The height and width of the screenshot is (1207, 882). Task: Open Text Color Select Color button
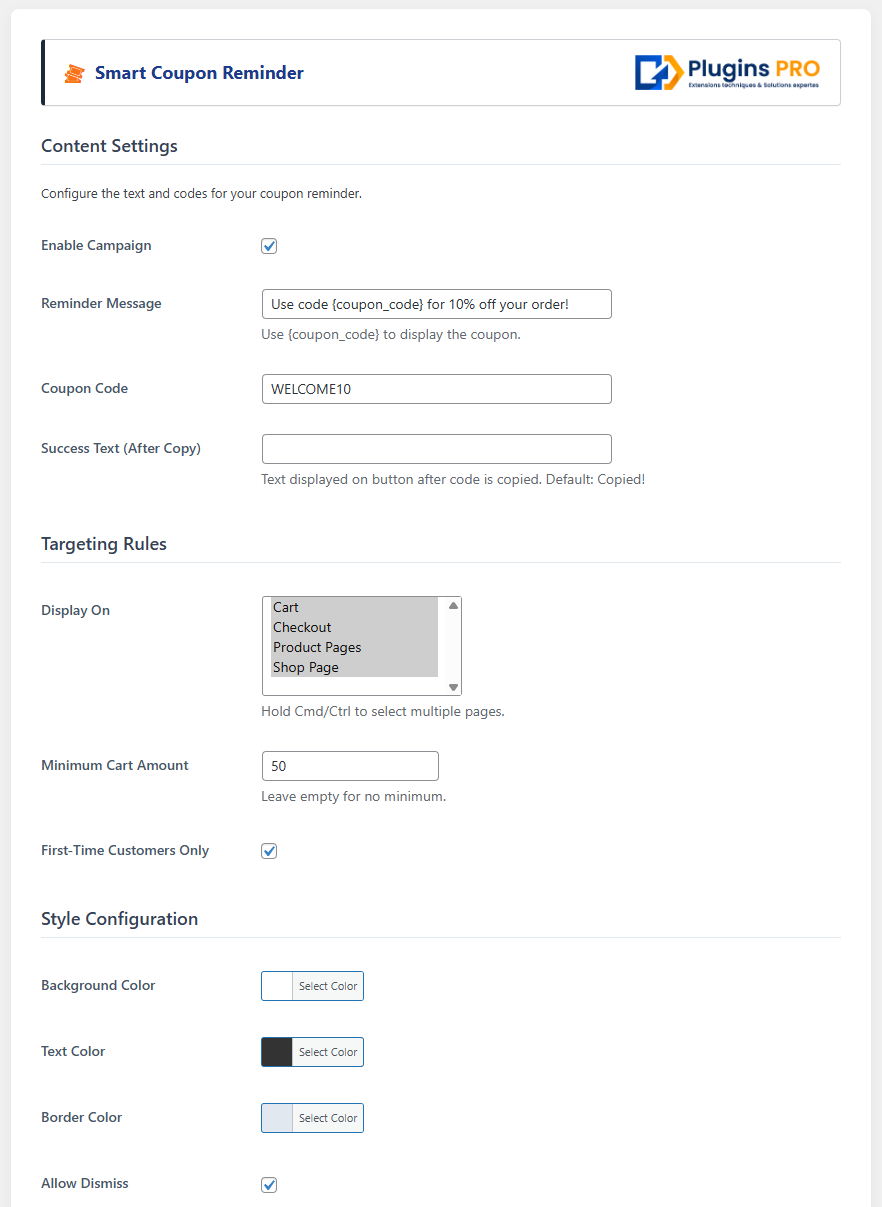(328, 1052)
